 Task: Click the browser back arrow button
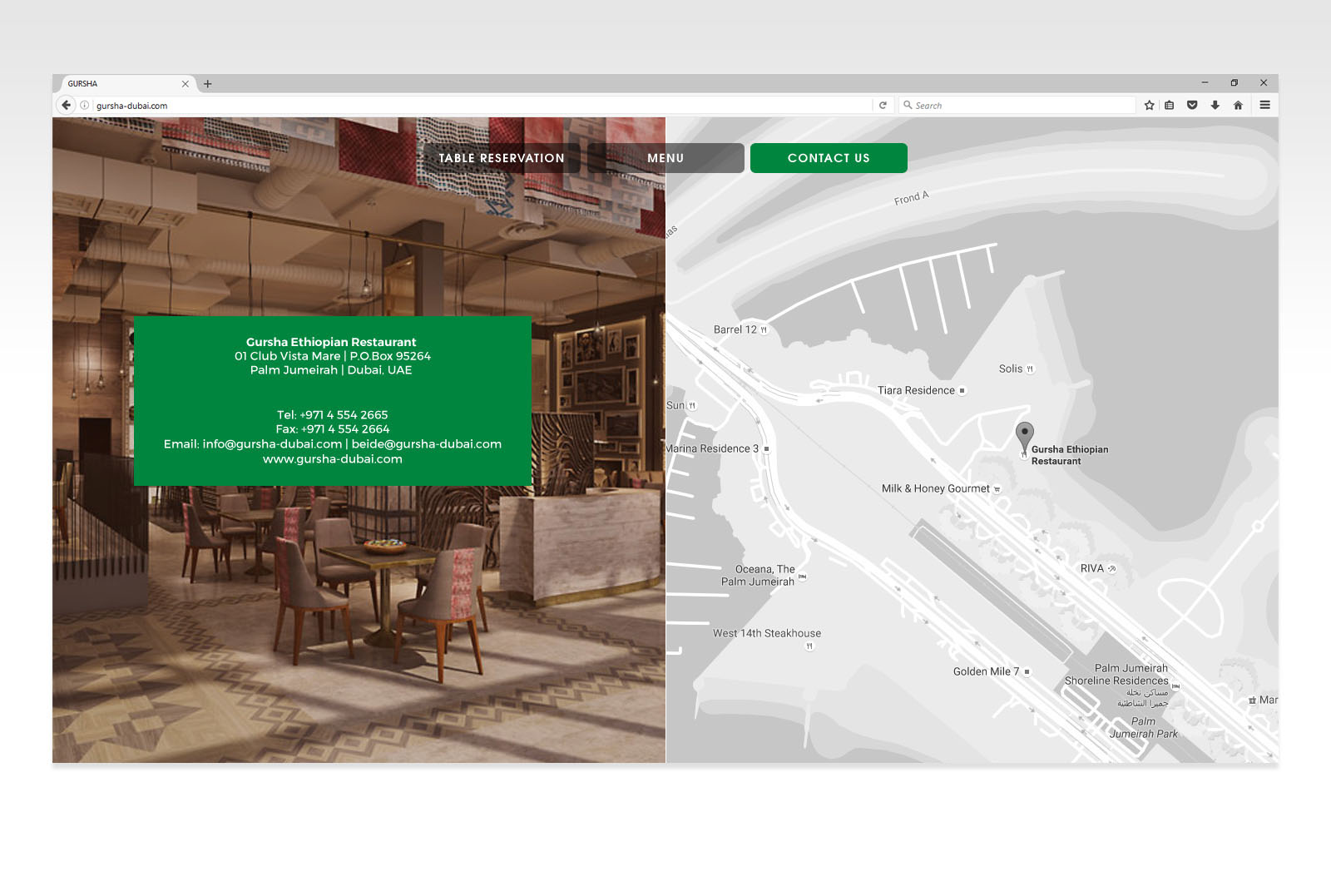click(66, 105)
